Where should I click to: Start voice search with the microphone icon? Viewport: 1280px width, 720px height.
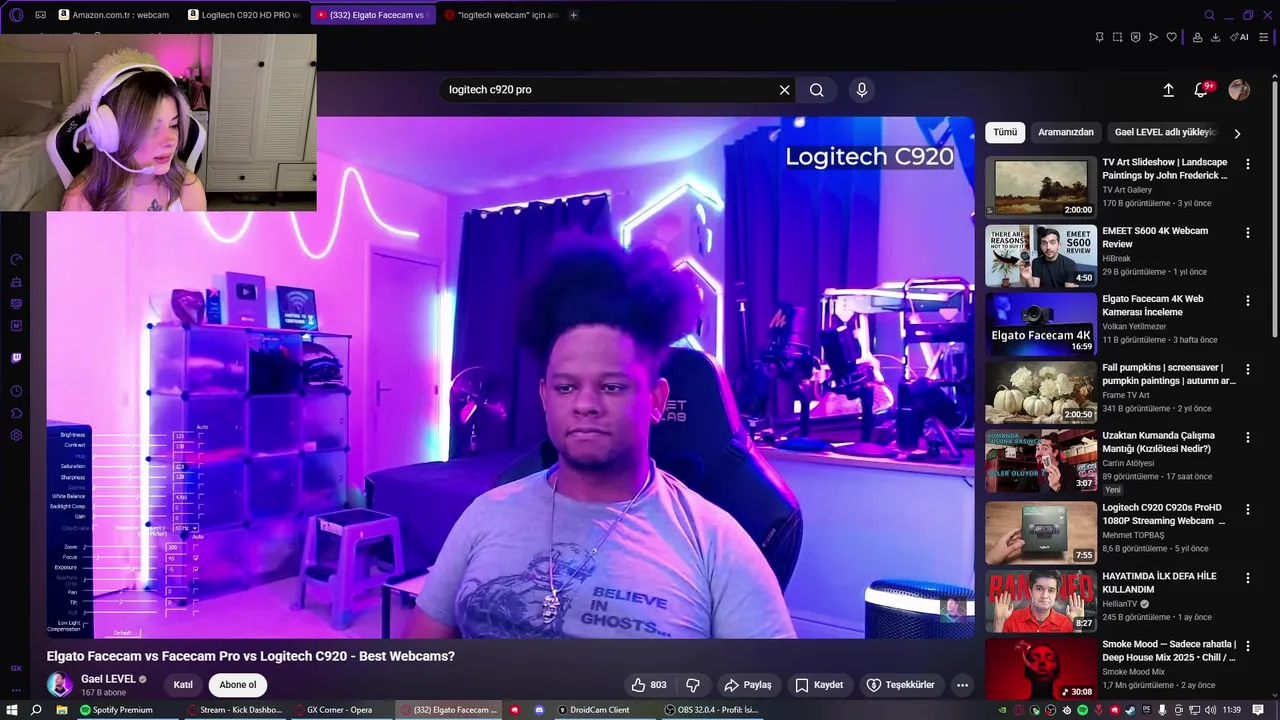(x=862, y=90)
